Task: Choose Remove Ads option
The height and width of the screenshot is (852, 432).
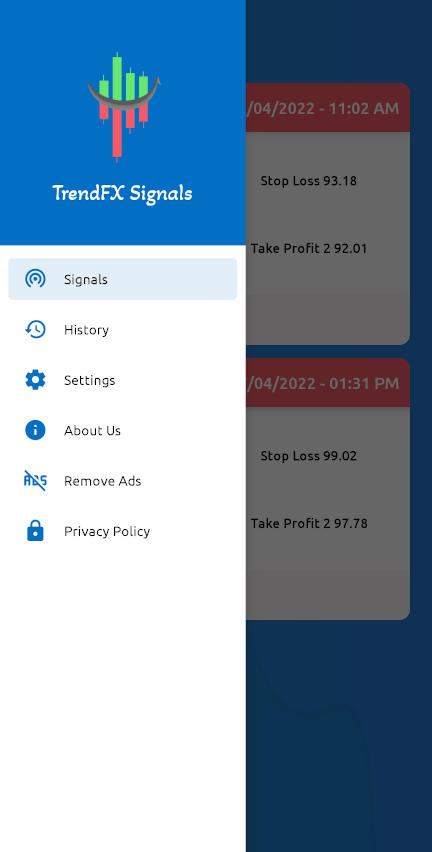Action: coord(123,481)
